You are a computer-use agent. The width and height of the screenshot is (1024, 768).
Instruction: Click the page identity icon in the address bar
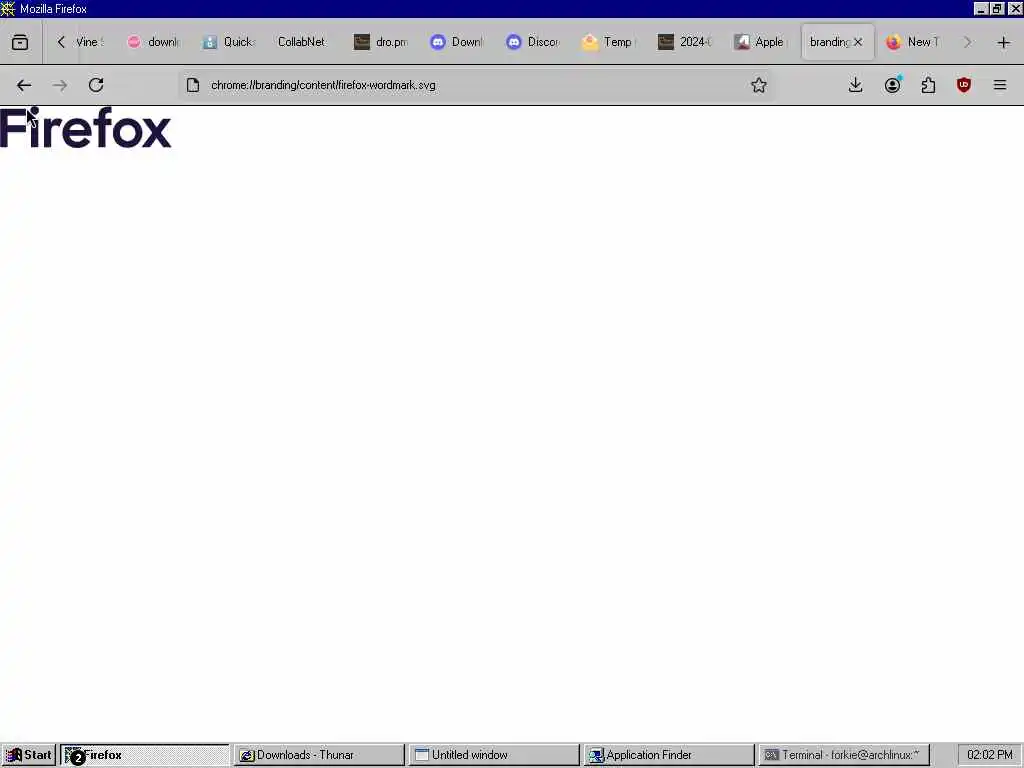[x=193, y=85]
